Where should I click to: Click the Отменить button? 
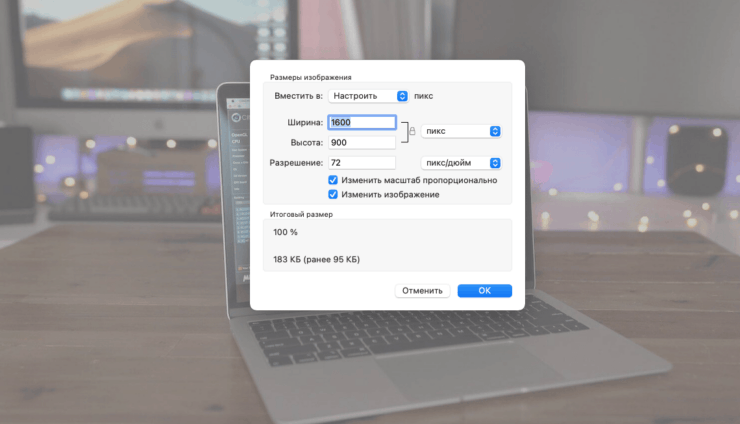point(422,291)
